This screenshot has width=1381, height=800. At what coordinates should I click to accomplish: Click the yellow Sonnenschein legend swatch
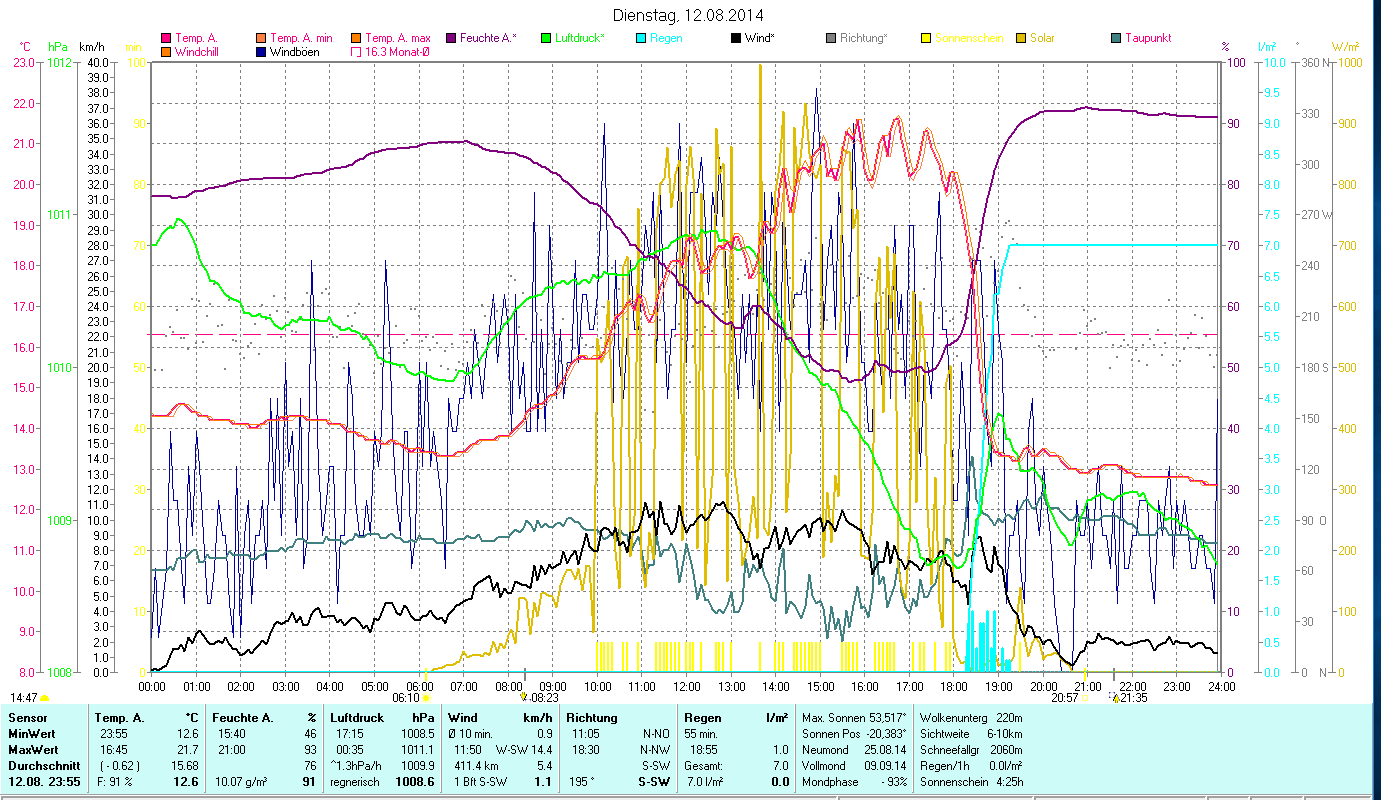click(926, 39)
